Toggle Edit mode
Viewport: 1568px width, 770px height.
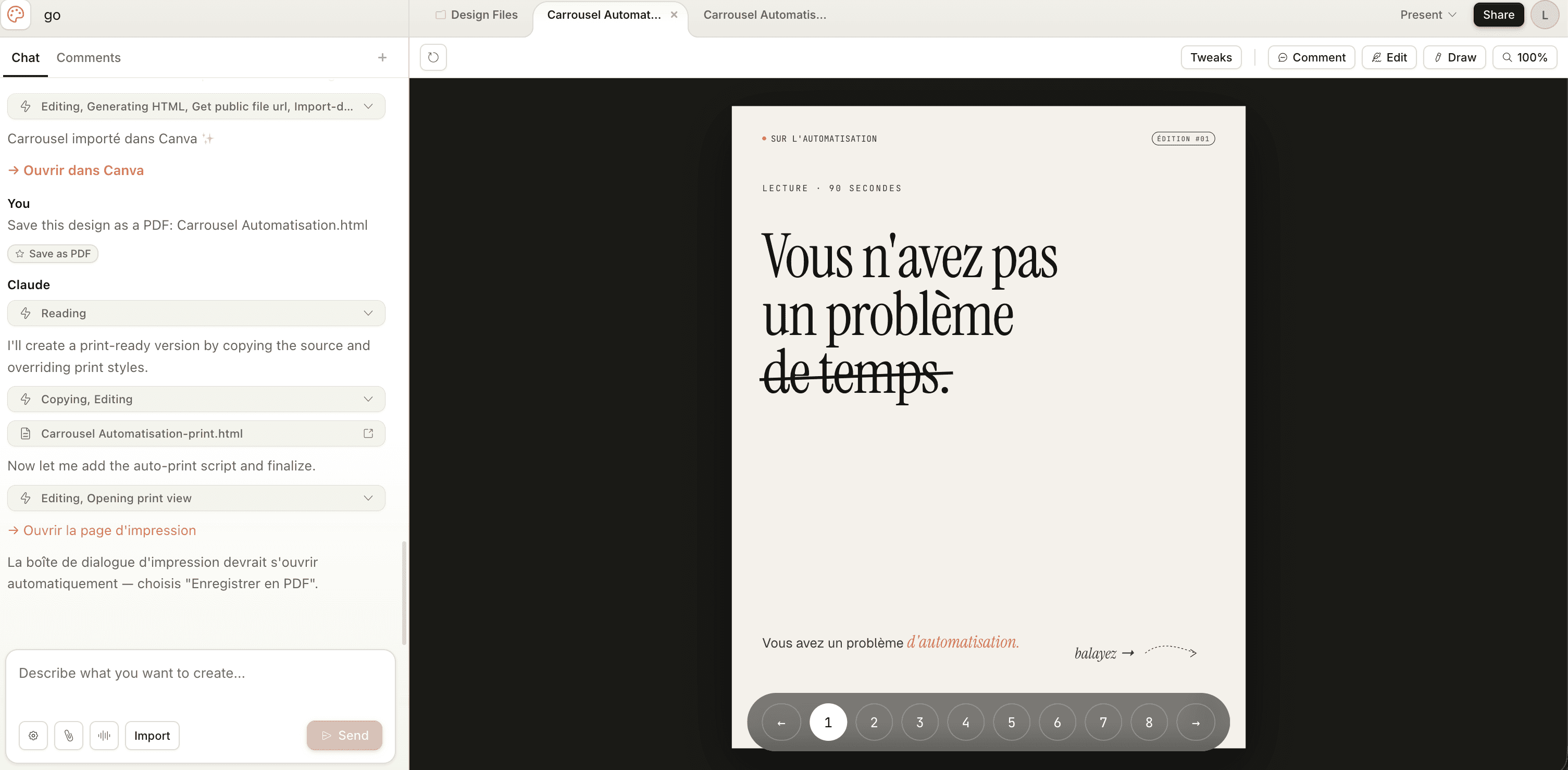coord(1389,57)
